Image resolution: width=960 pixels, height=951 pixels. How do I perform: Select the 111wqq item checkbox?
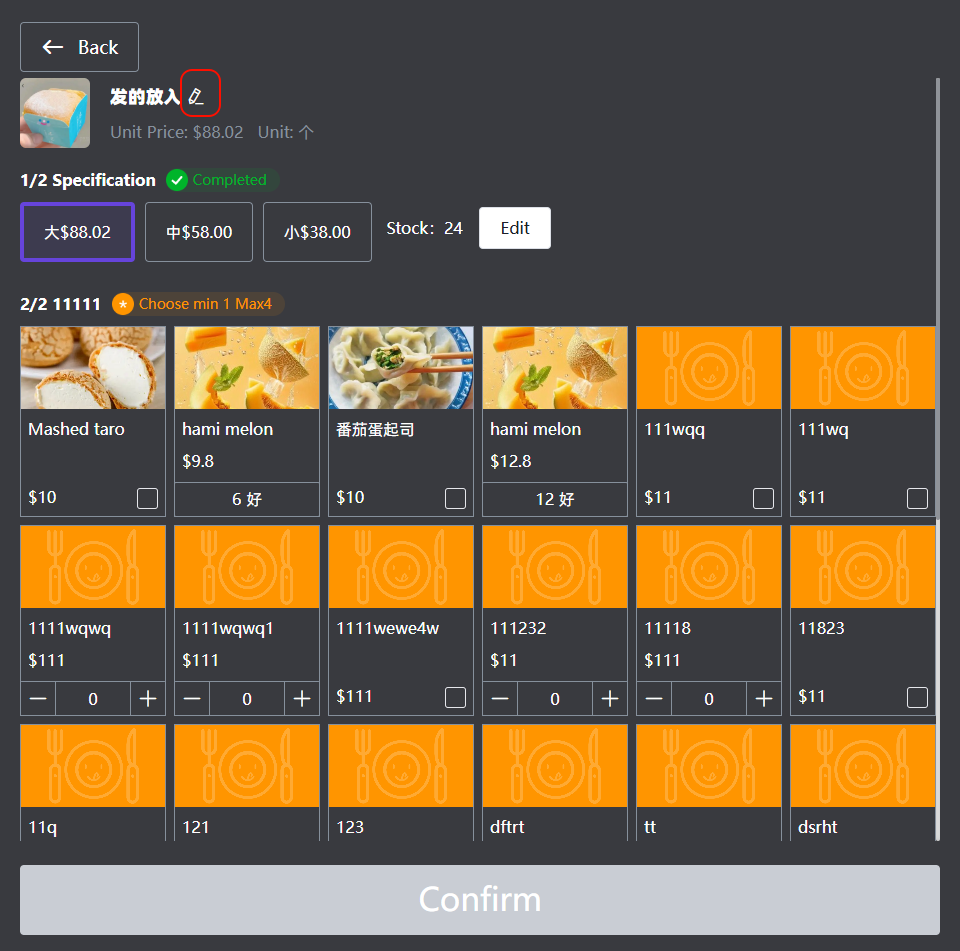click(763, 498)
